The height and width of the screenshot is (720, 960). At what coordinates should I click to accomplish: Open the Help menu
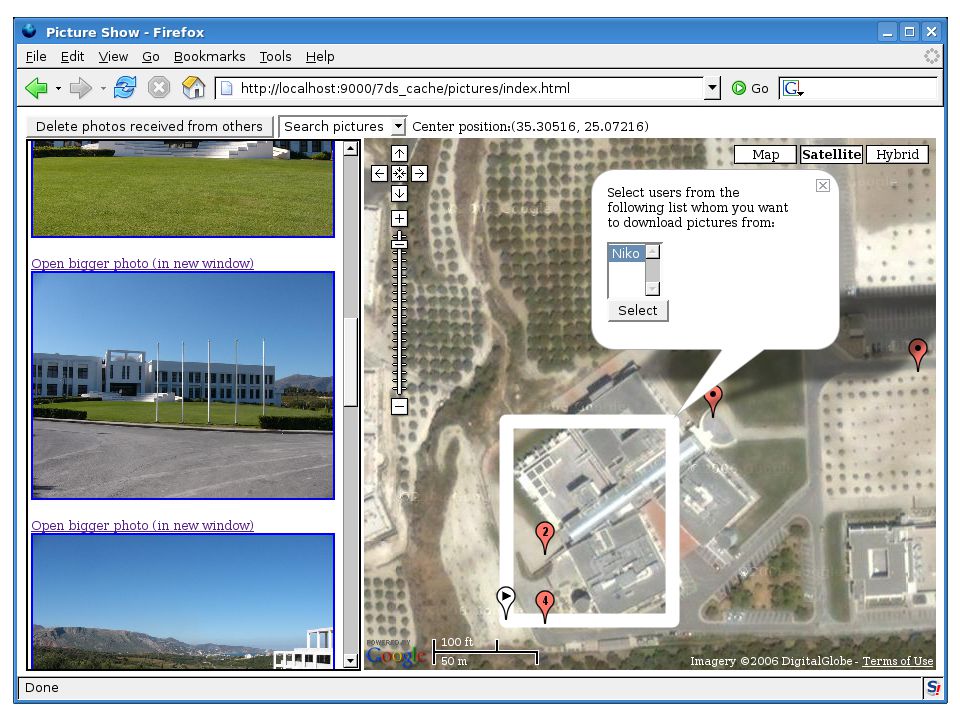click(320, 56)
